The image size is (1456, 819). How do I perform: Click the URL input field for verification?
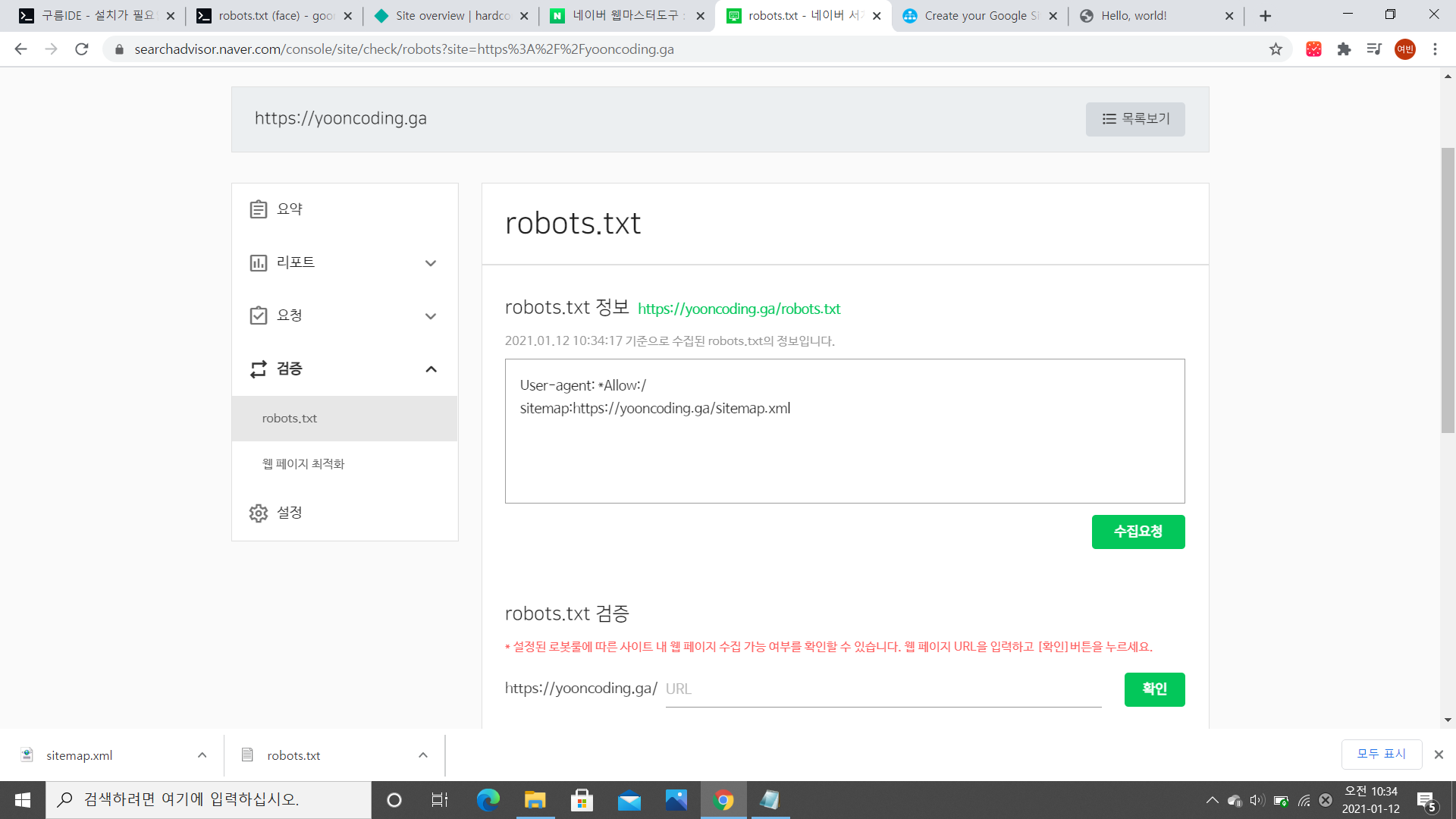[883, 689]
